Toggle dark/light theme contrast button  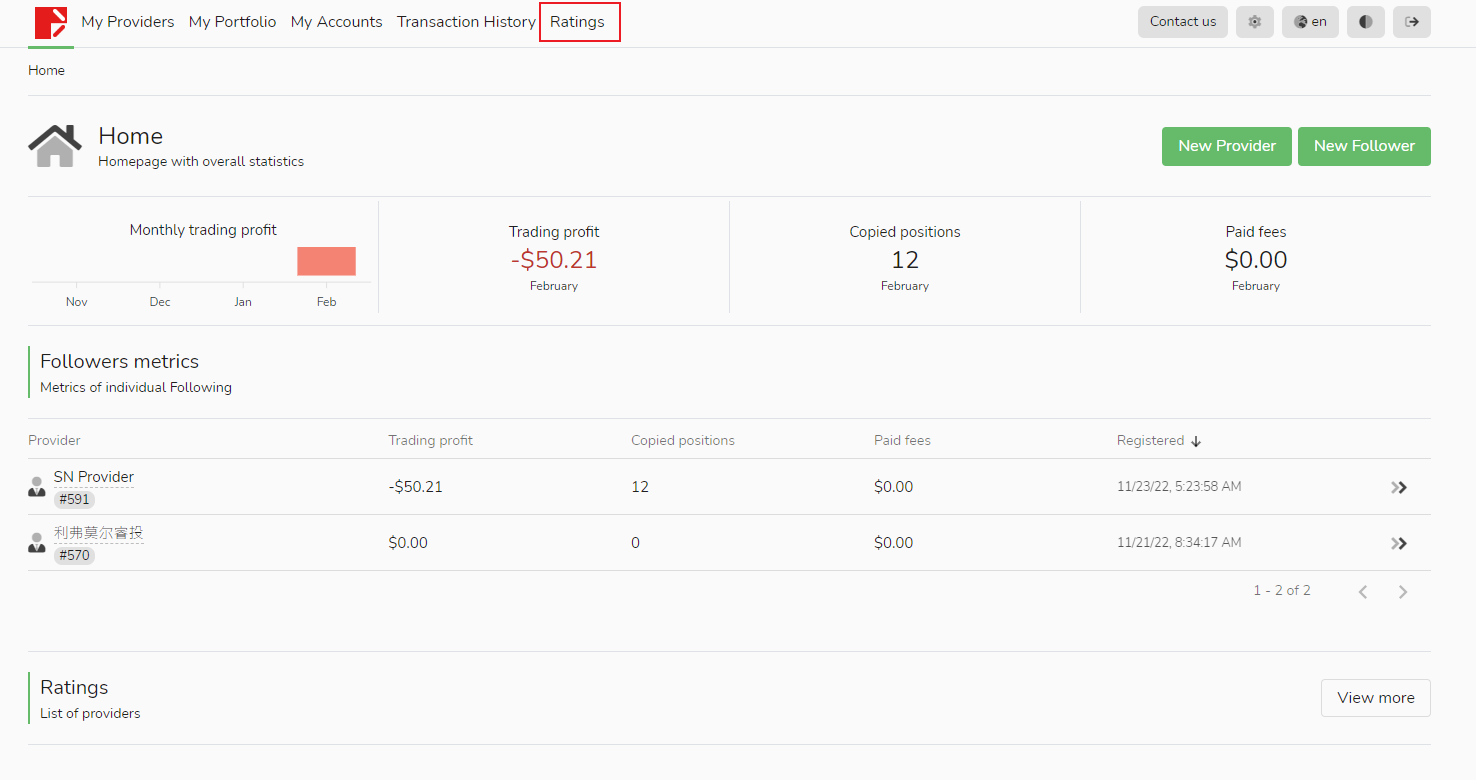(1365, 22)
